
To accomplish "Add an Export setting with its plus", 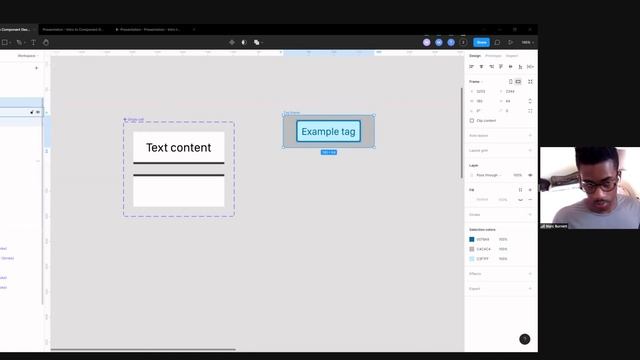I will tap(530, 289).
